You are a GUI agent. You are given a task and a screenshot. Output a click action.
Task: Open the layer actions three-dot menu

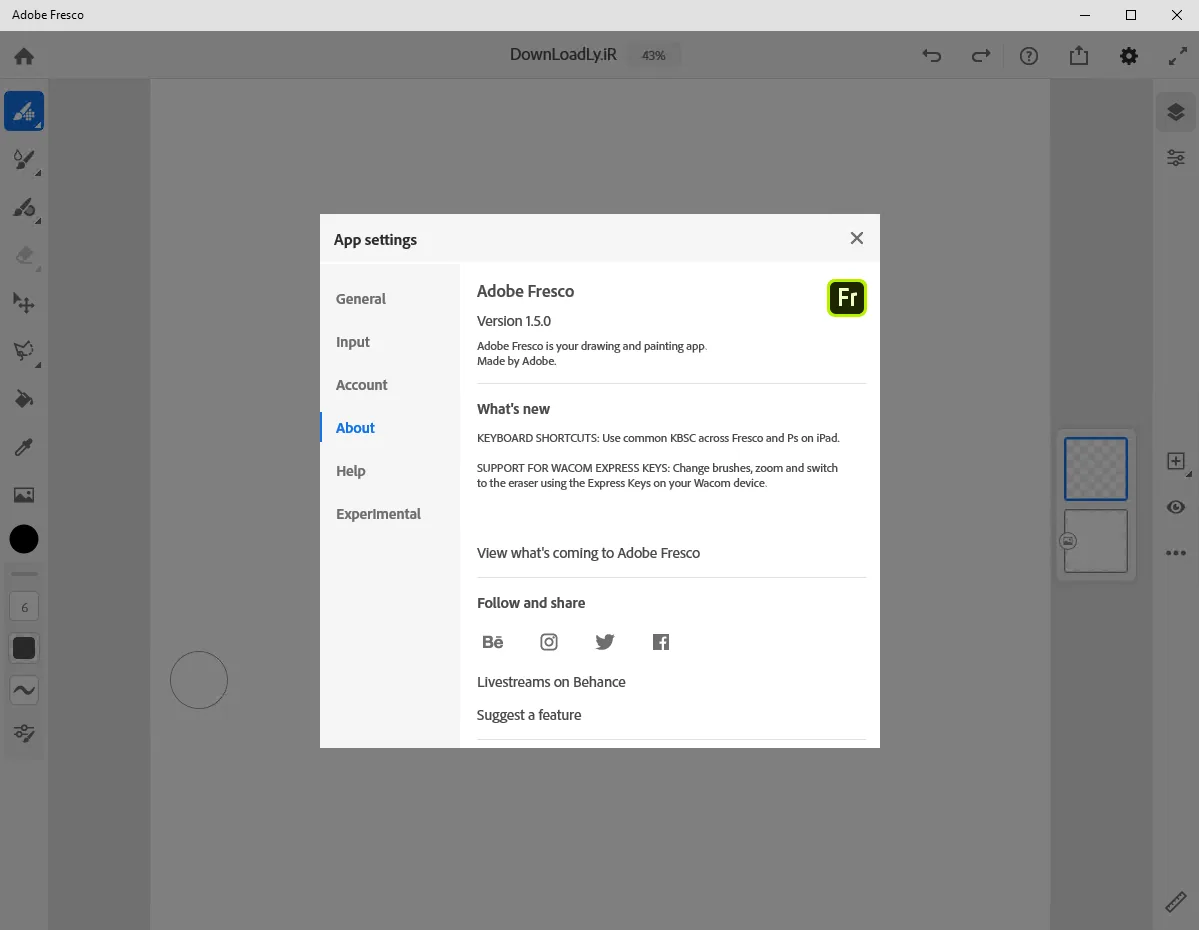point(1176,553)
